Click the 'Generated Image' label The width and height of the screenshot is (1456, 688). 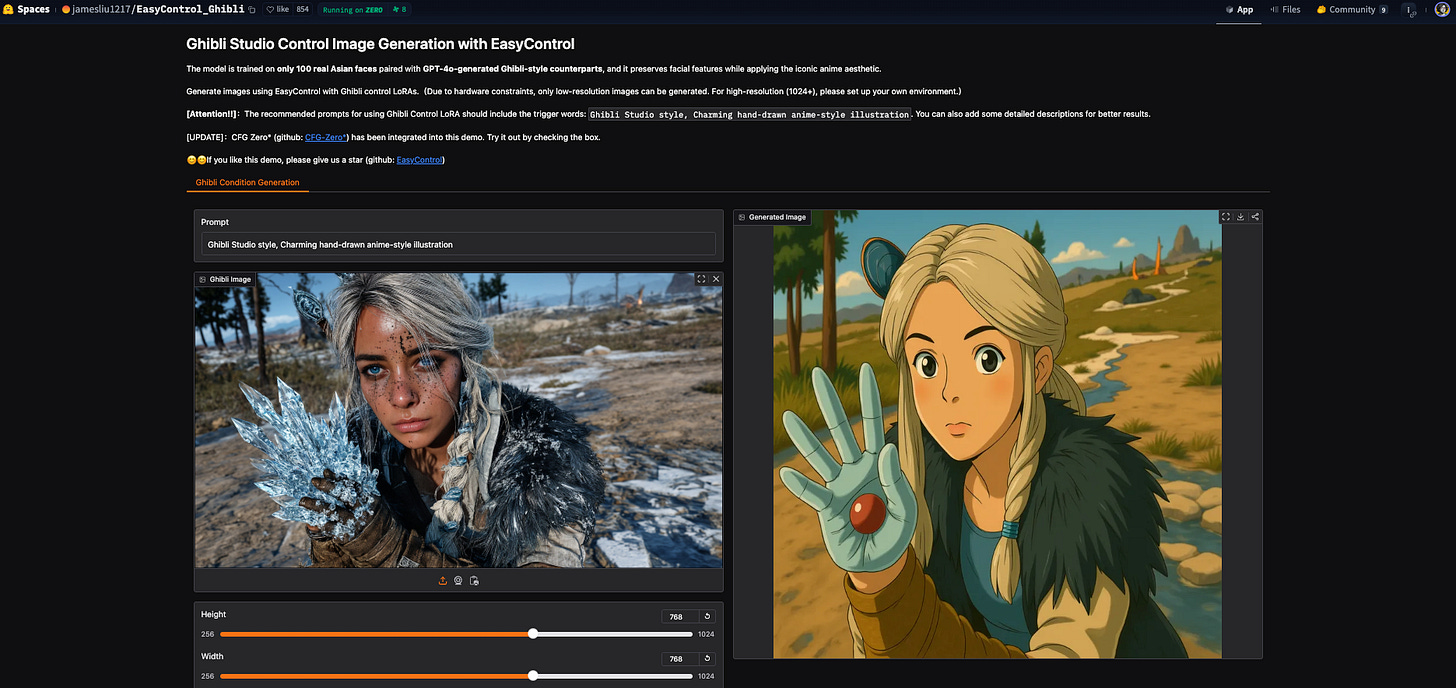click(x=771, y=217)
